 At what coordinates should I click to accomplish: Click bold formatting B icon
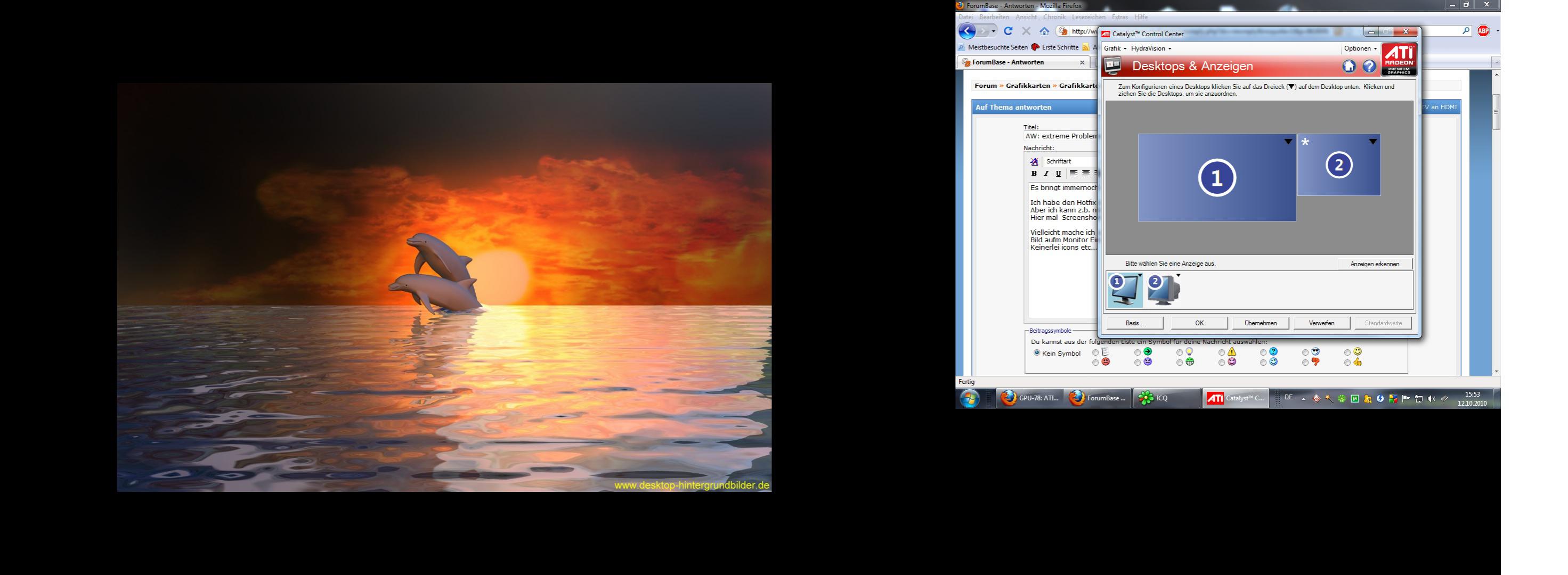click(x=1034, y=174)
